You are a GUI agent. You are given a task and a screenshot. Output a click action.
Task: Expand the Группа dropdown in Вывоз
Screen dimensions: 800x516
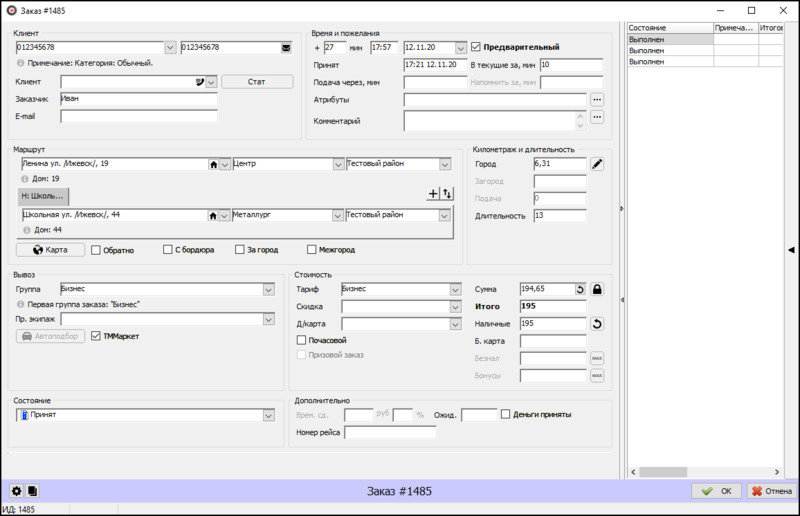tap(268, 289)
